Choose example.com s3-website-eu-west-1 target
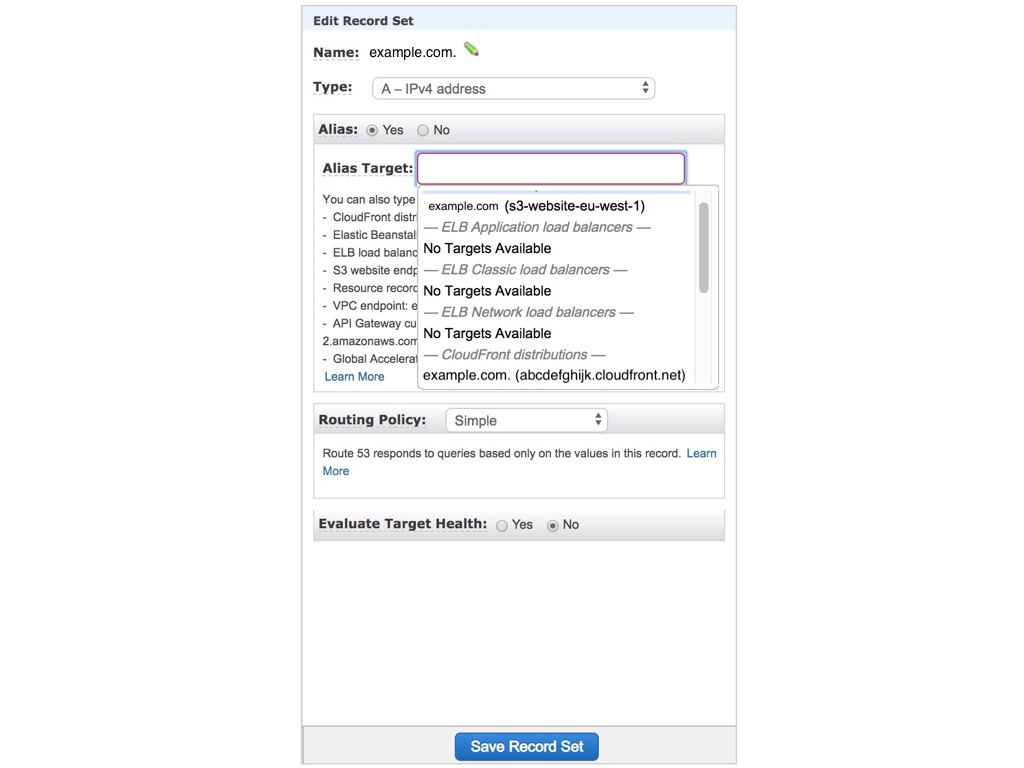1024x768 pixels. [537, 206]
